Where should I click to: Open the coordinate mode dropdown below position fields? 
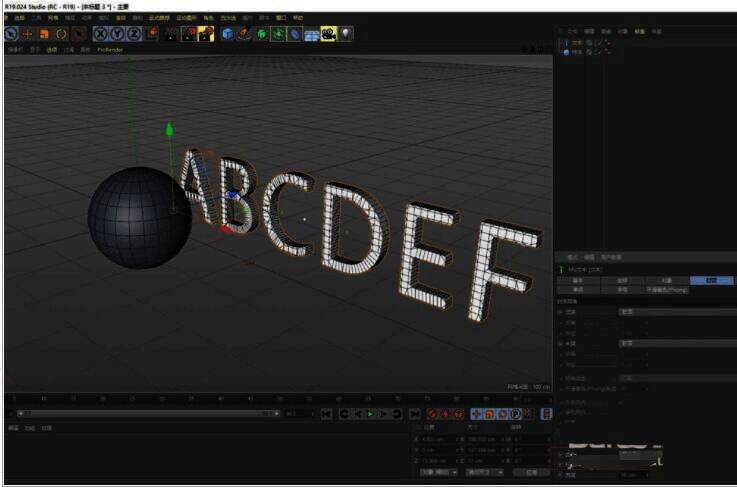(439, 470)
